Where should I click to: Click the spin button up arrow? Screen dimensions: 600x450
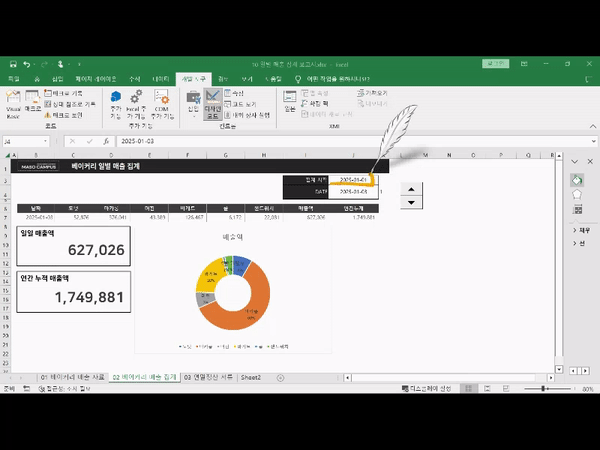click(408, 188)
